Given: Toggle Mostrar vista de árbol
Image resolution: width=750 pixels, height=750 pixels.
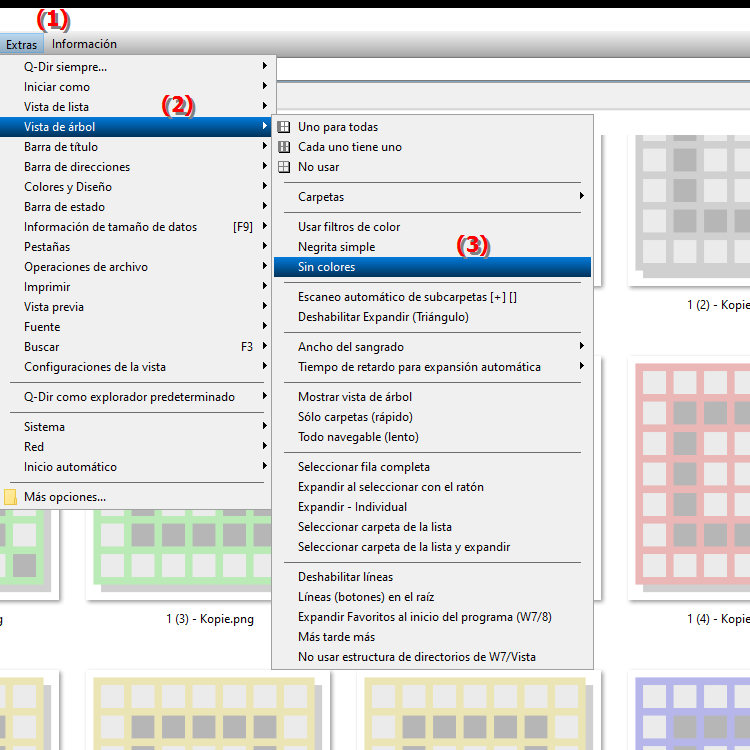Looking at the screenshot, I should [x=432, y=397].
